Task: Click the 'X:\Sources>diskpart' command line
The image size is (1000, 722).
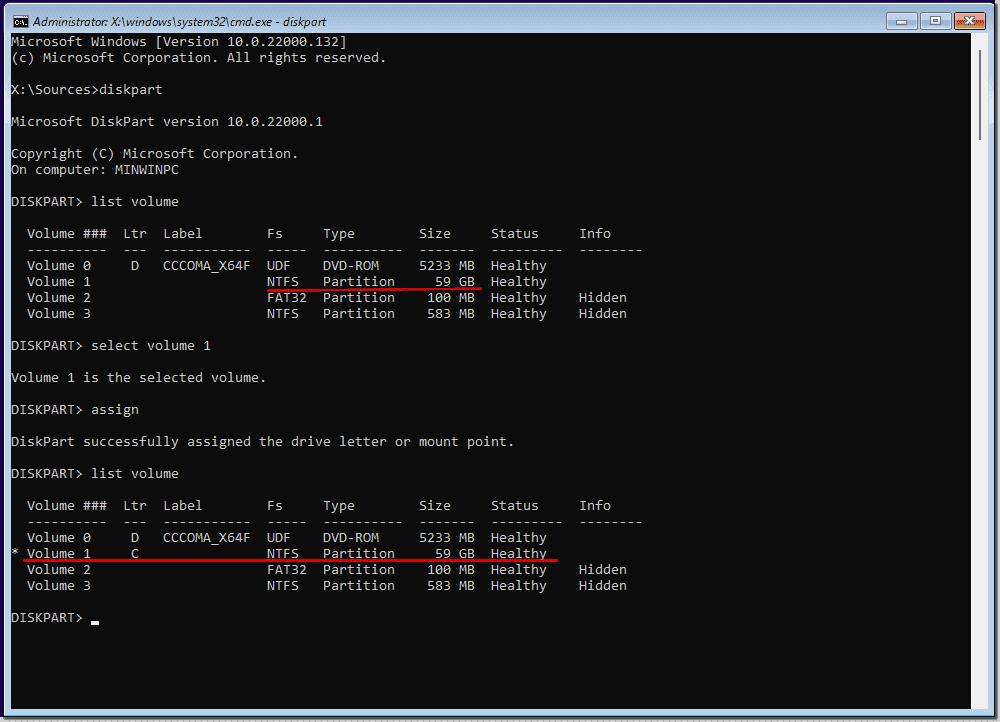Action: [87, 89]
